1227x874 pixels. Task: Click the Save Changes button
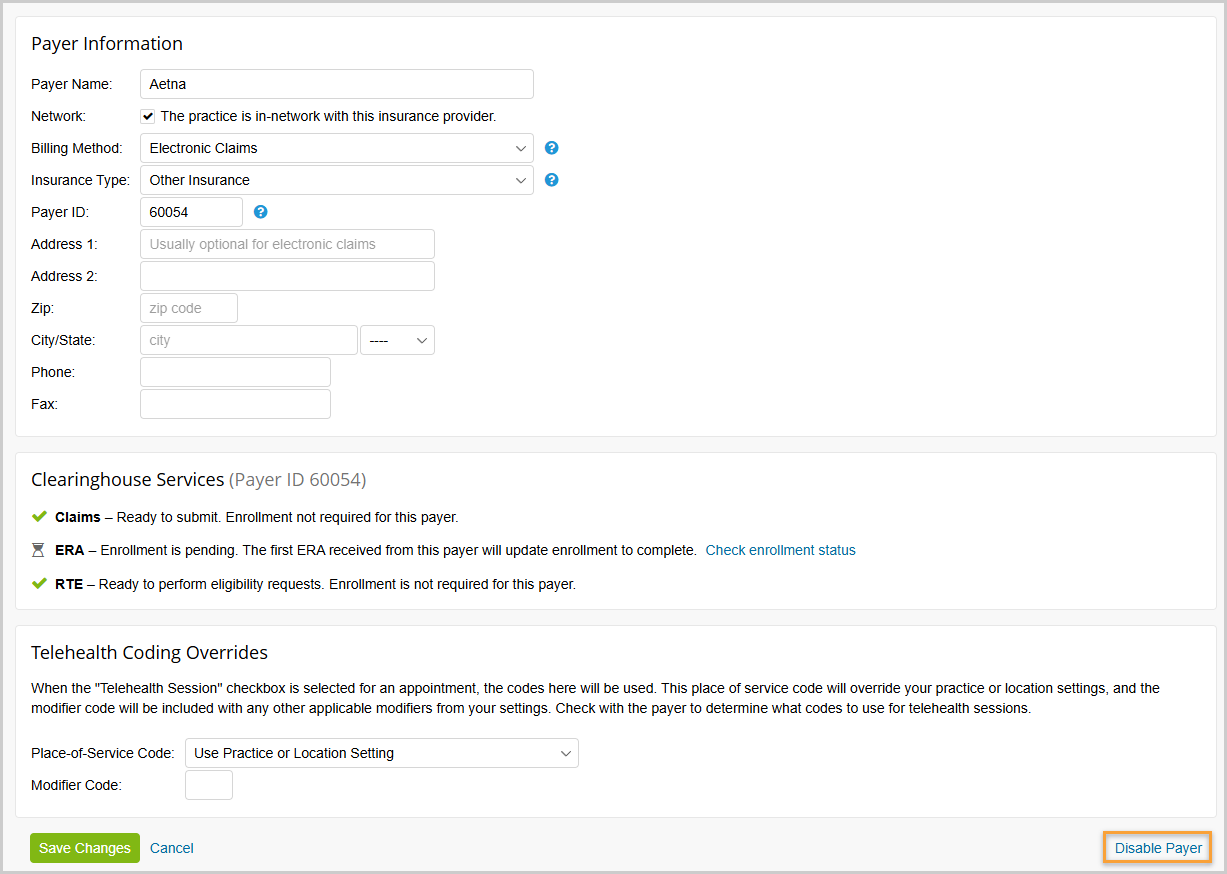point(85,848)
